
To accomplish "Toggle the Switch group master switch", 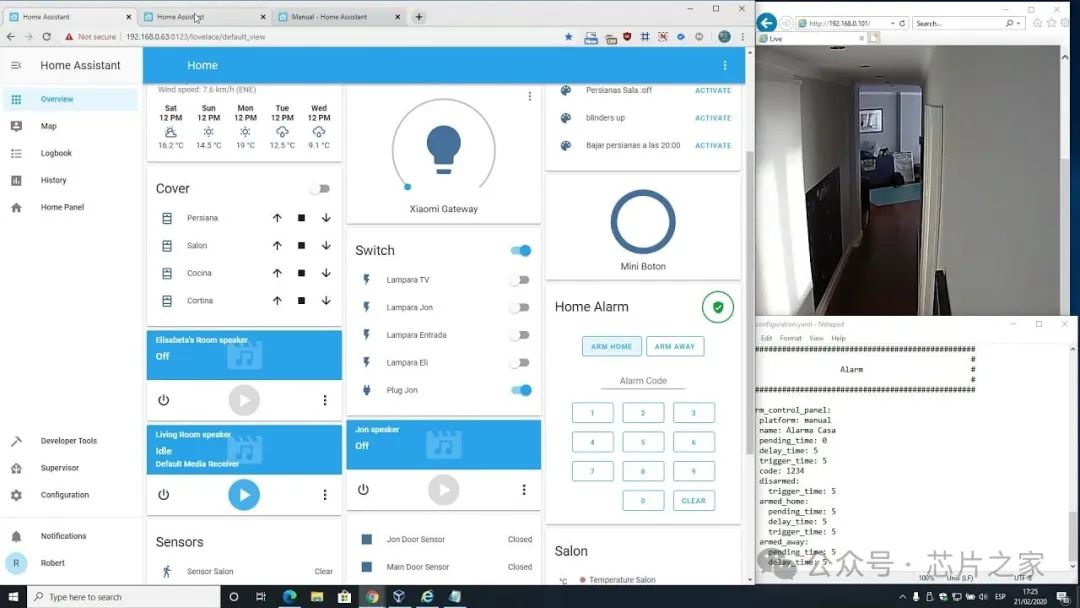I will click(521, 251).
